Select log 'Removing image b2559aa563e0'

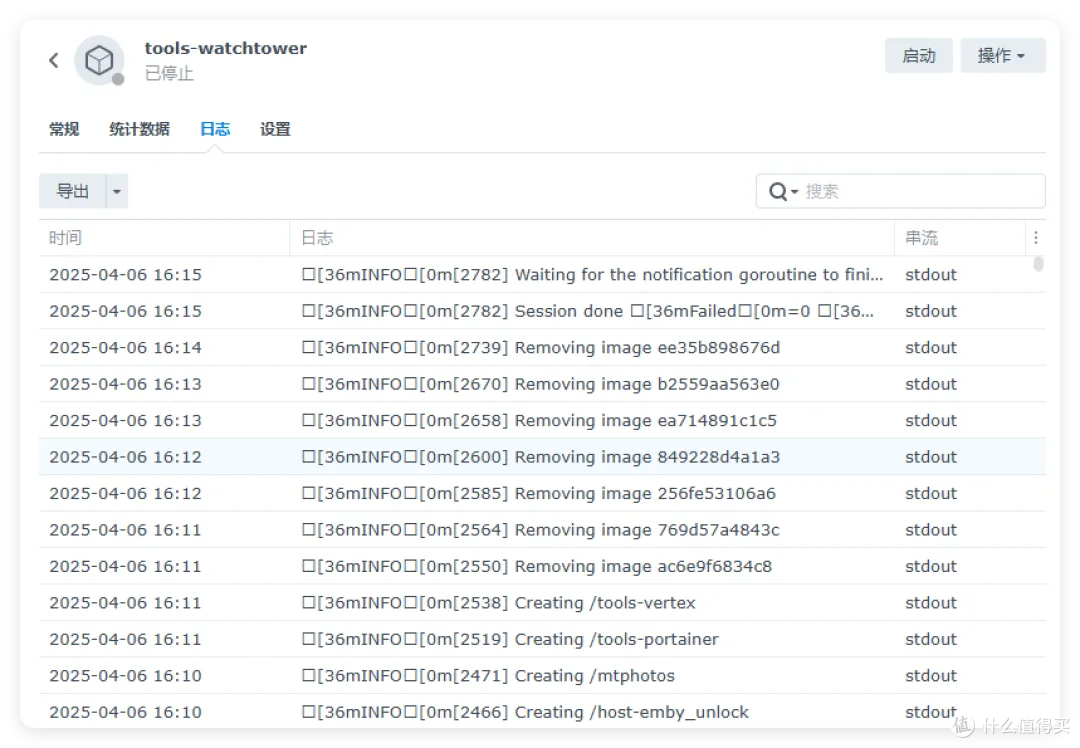click(542, 384)
